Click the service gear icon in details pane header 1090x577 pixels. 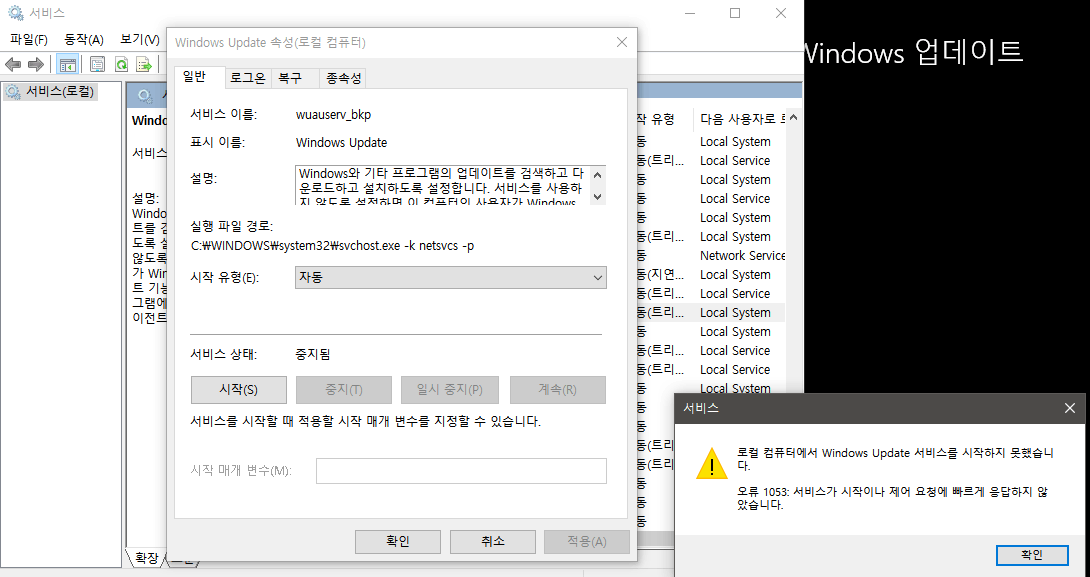[x=145, y=95]
